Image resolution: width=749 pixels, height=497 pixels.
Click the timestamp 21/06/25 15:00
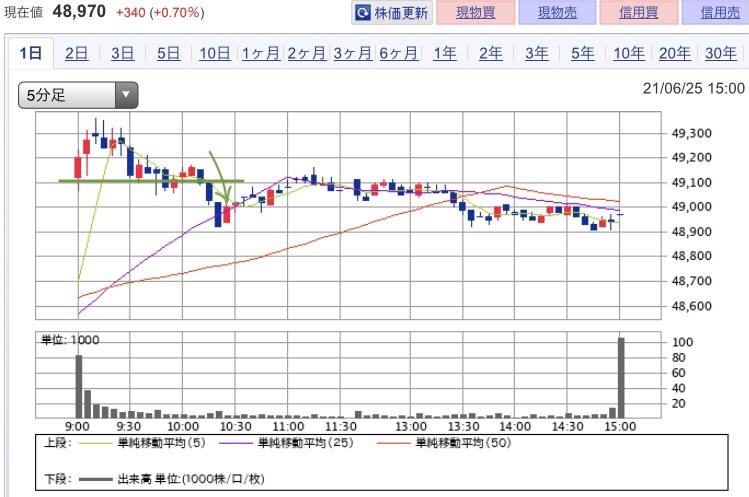pos(694,88)
